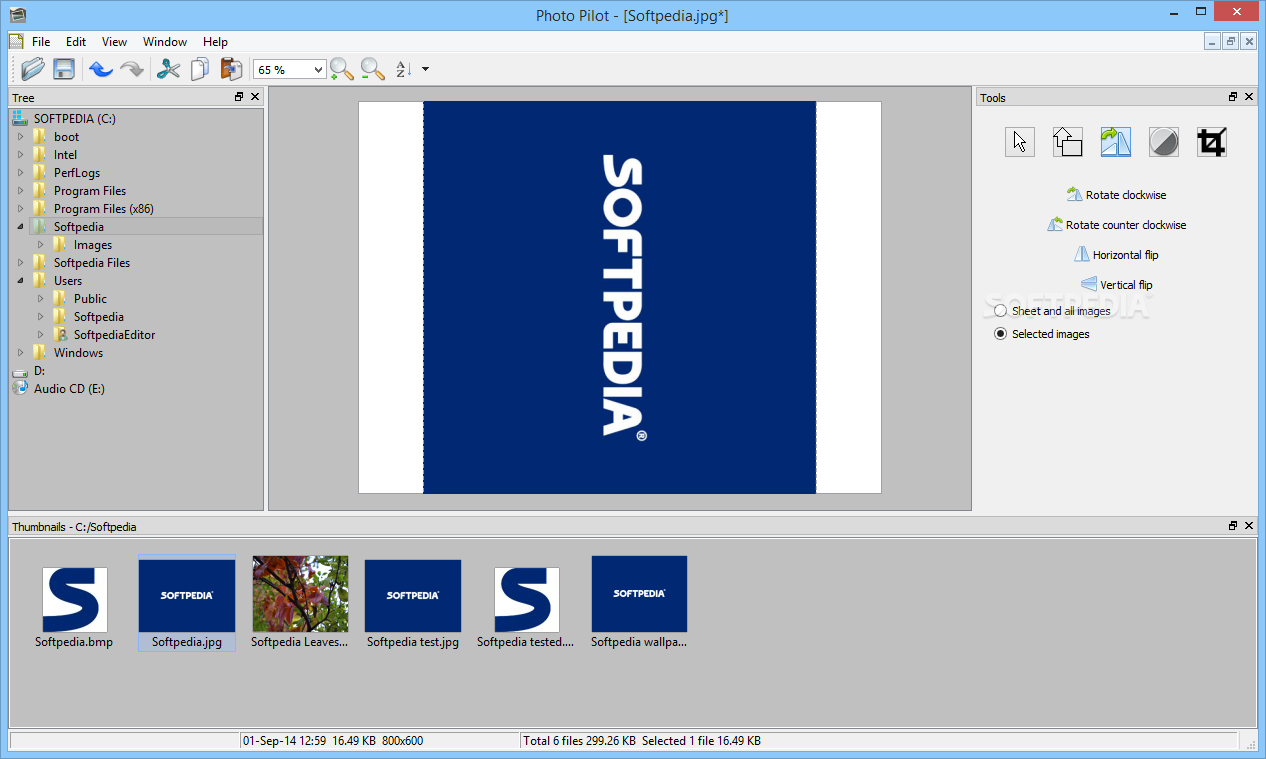Select the grey circle color adjustment tool
The width and height of the screenshot is (1266, 759).
pyautogui.click(x=1163, y=142)
